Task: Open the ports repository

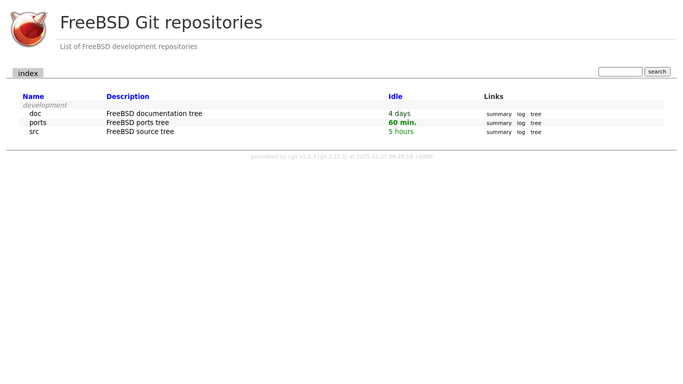Action: pos(37,123)
